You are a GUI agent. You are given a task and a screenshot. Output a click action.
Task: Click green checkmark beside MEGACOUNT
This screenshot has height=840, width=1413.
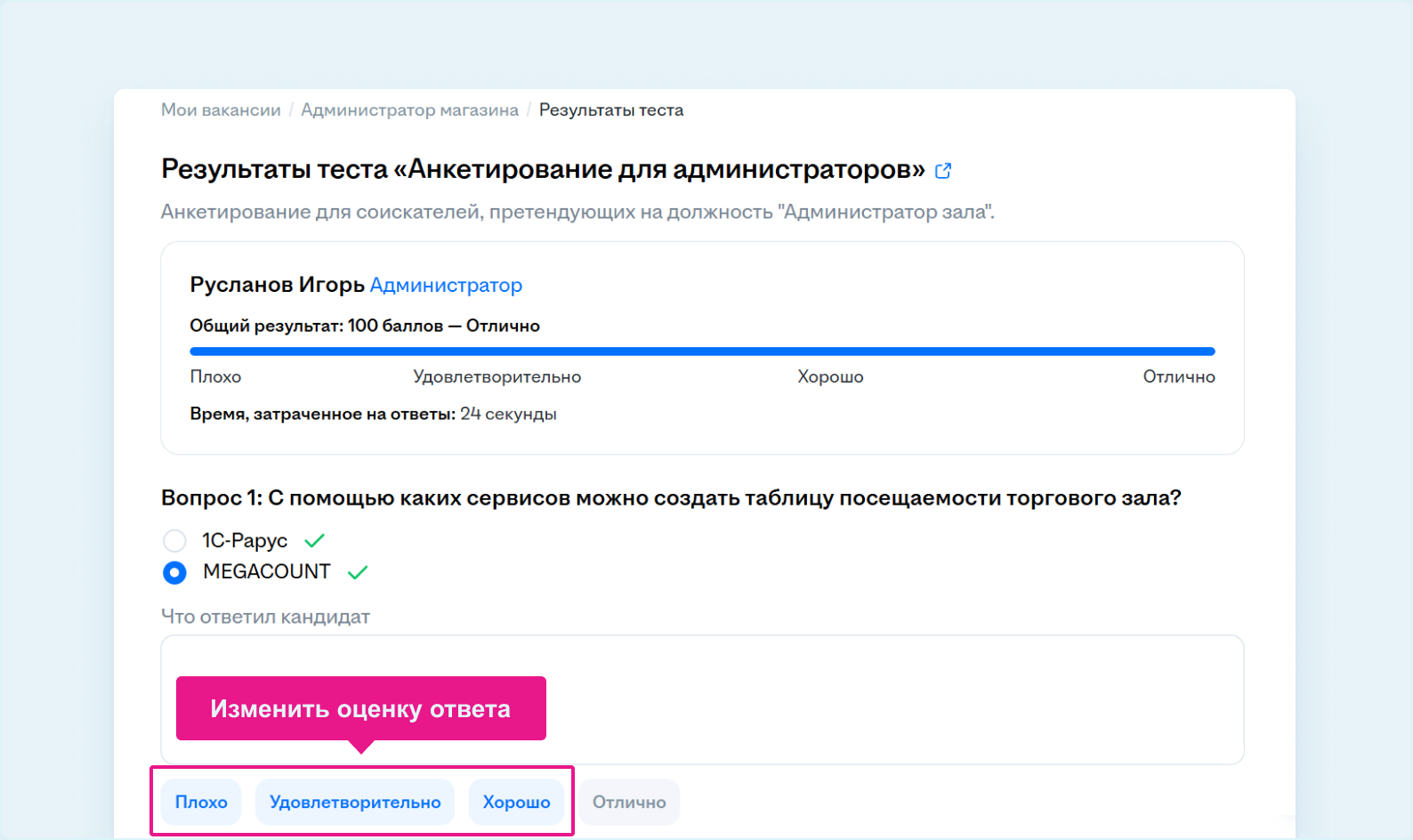click(x=358, y=572)
